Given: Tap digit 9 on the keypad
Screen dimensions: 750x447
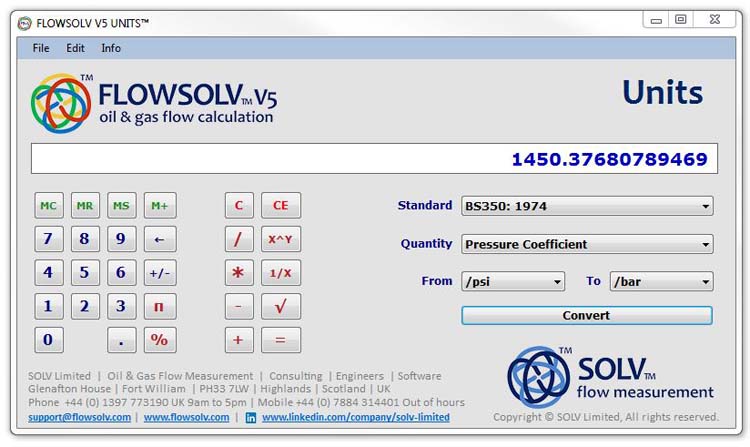Looking at the screenshot, I should 121,239.
